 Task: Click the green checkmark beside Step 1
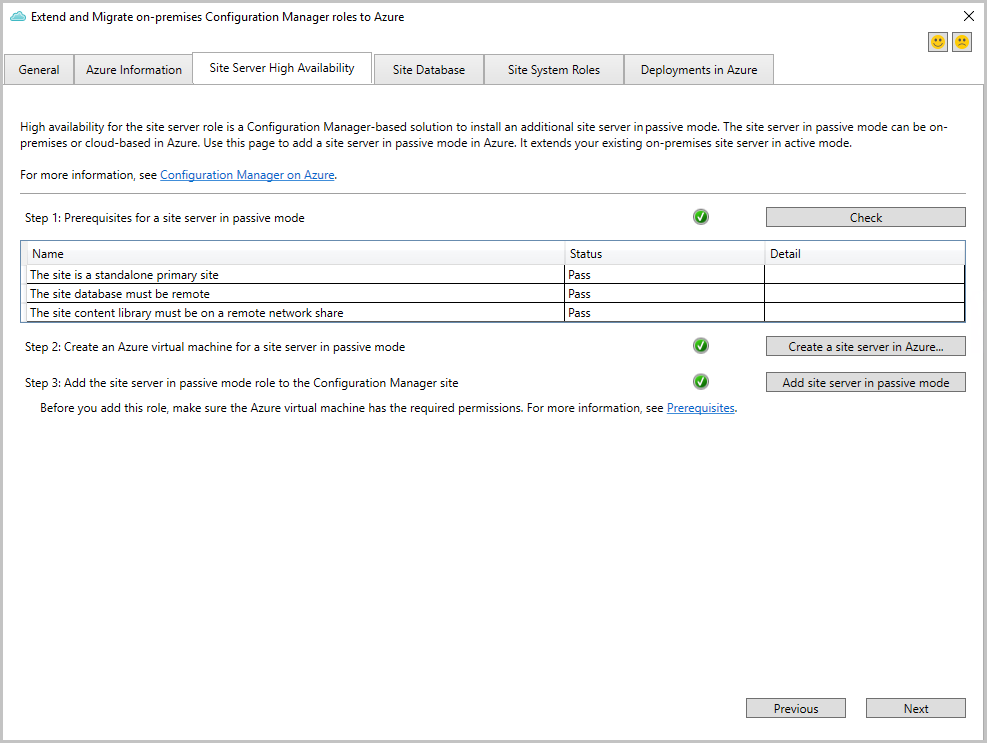point(701,217)
